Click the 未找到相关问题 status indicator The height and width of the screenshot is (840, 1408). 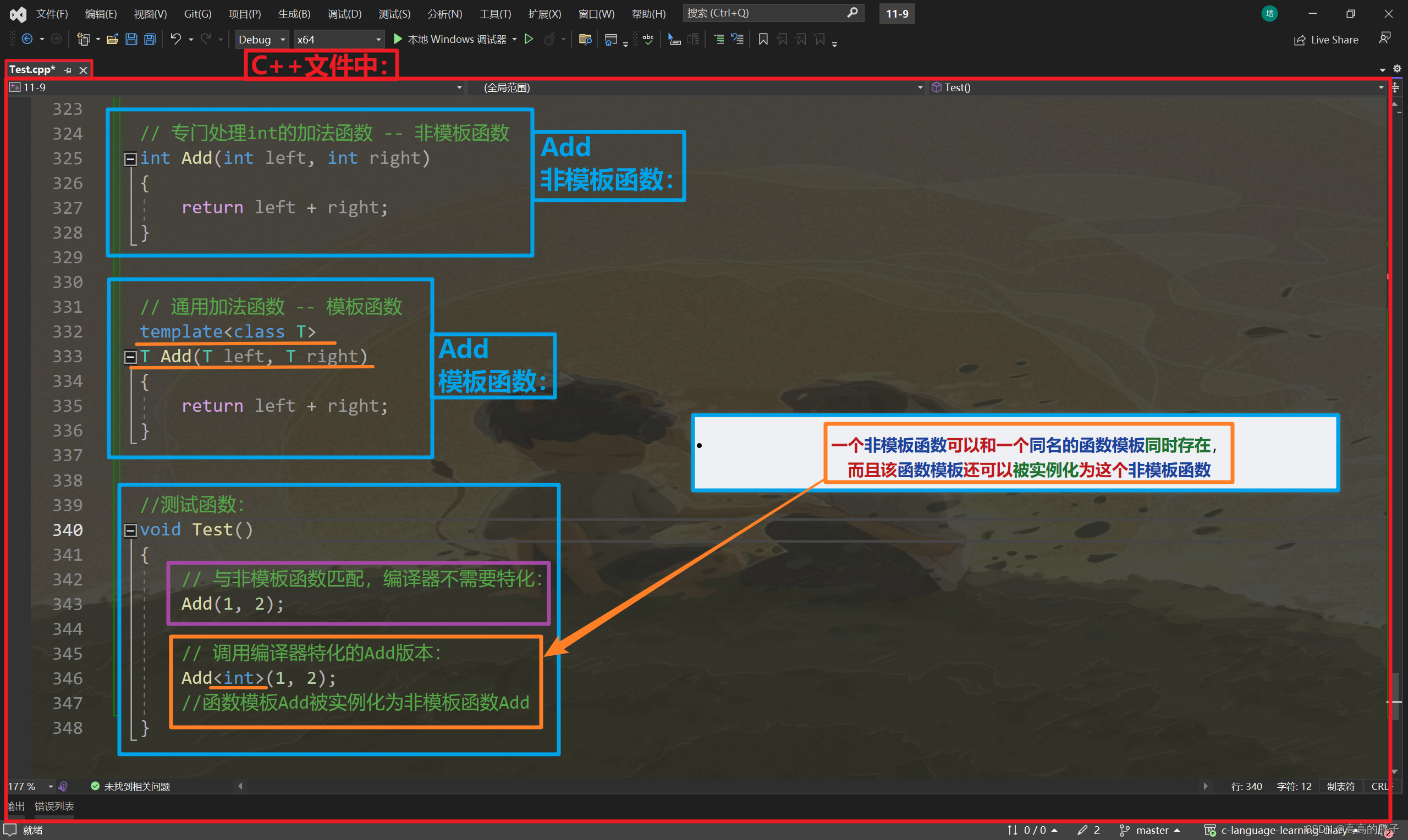click(130, 786)
